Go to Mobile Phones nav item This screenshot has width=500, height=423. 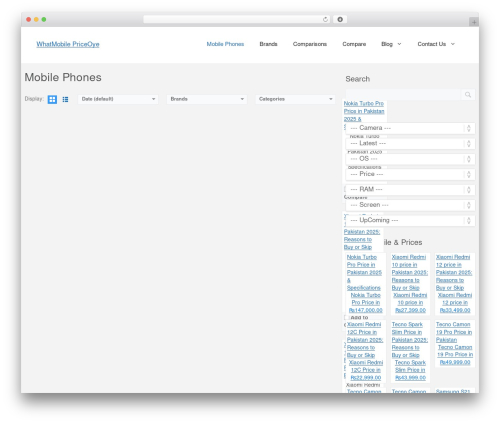pos(225,44)
